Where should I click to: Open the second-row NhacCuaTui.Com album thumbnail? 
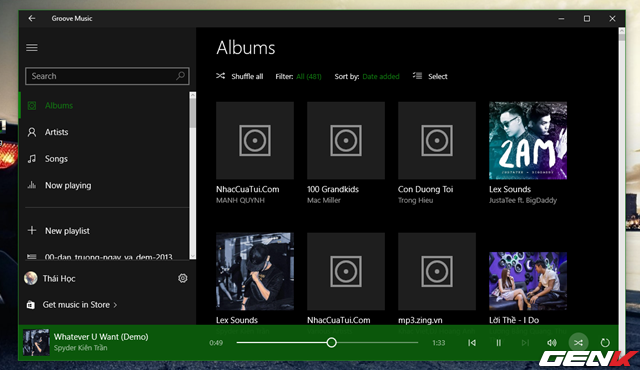click(346, 271)
